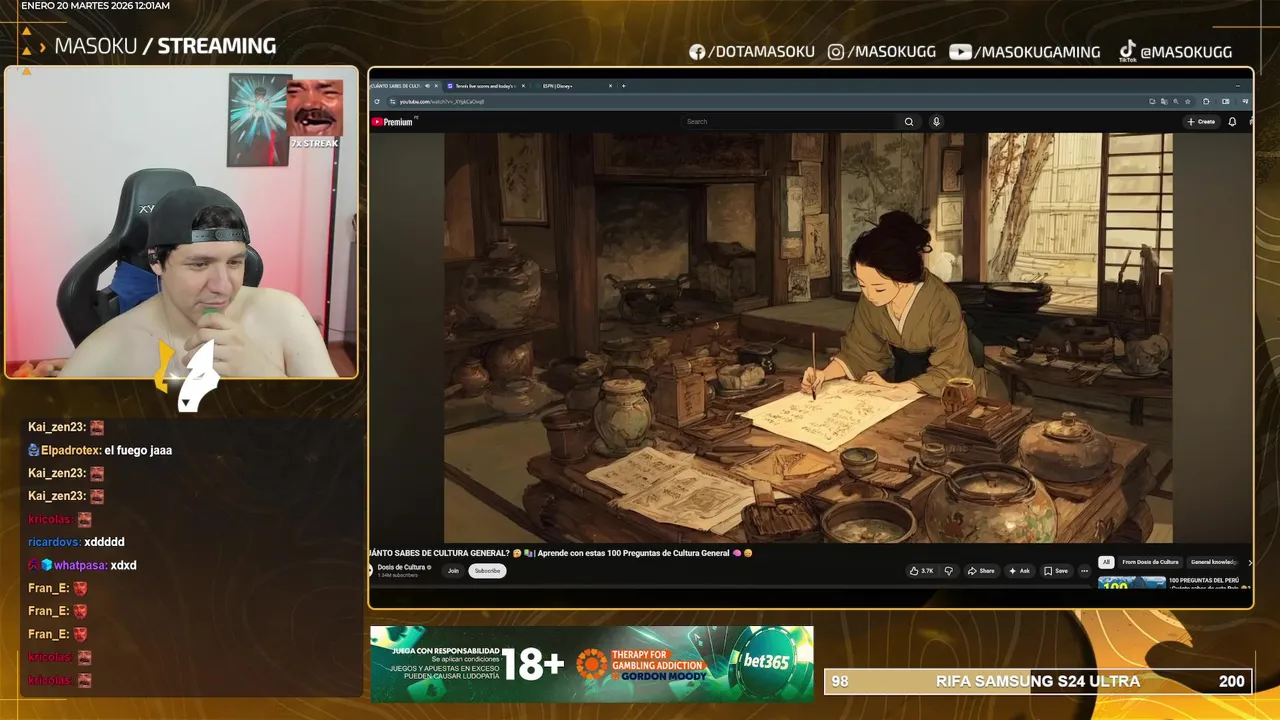Join the Dosis de Cultura channel
The image size is (1280, 720).
[x=453, y=571]
